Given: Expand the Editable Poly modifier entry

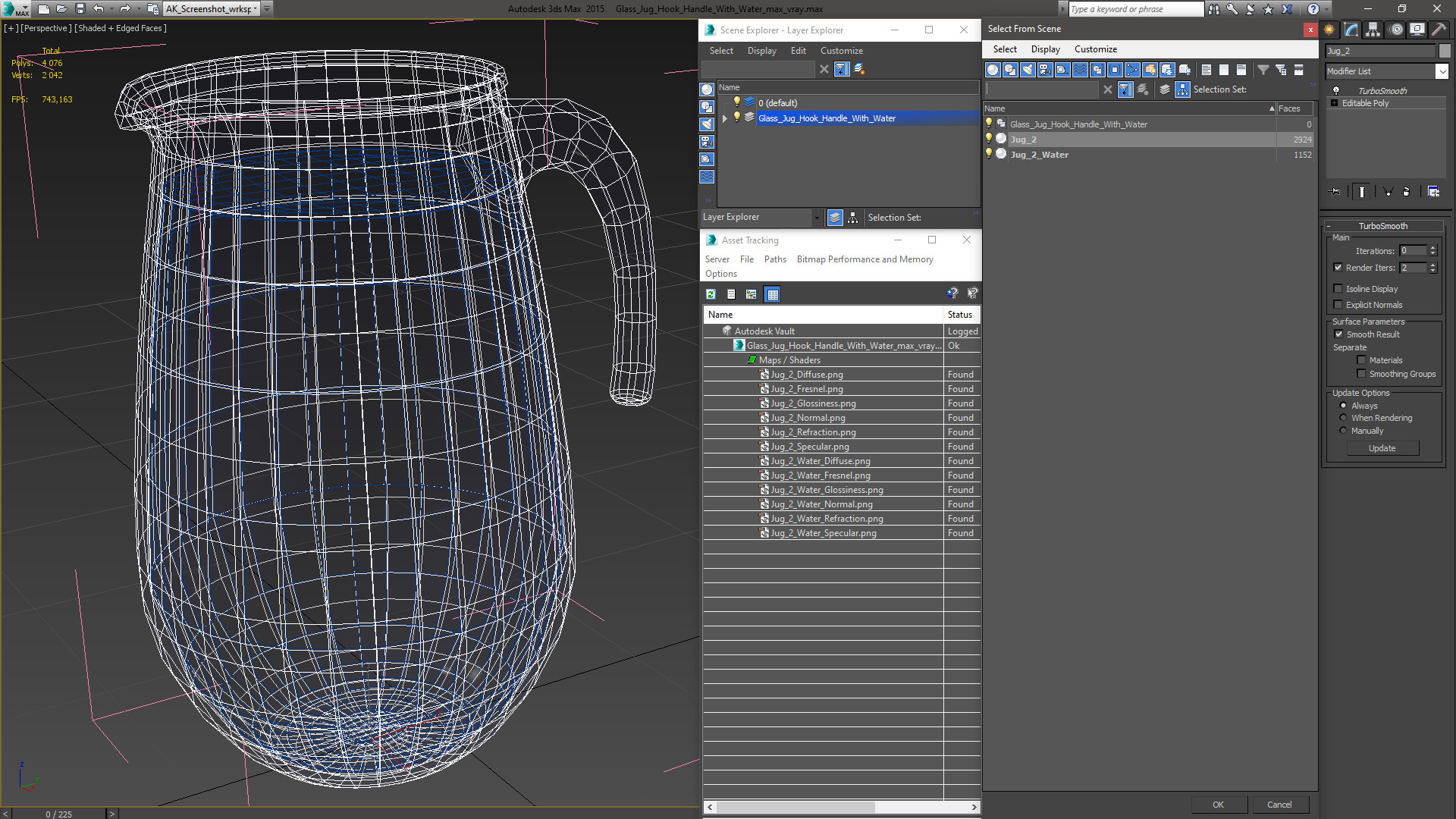Looking at the screenshot, I should pyautogui.click(x=1334, y=103).
